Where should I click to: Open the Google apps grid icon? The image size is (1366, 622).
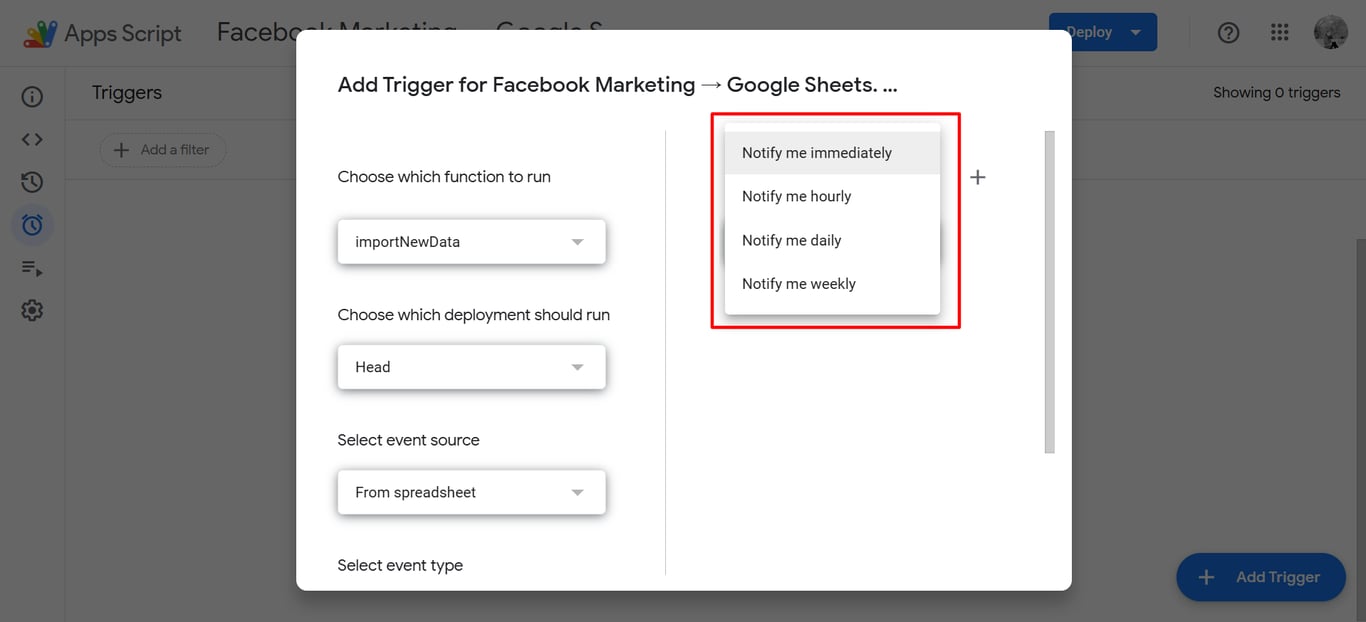click(x=1280, y=33)
